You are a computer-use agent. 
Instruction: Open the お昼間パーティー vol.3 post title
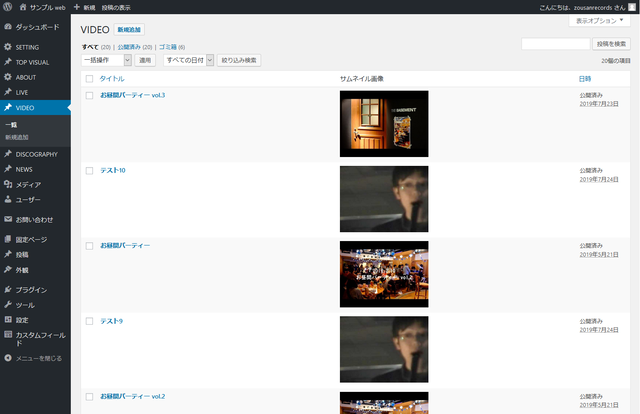pyautogui.click(x=133, y=95)
